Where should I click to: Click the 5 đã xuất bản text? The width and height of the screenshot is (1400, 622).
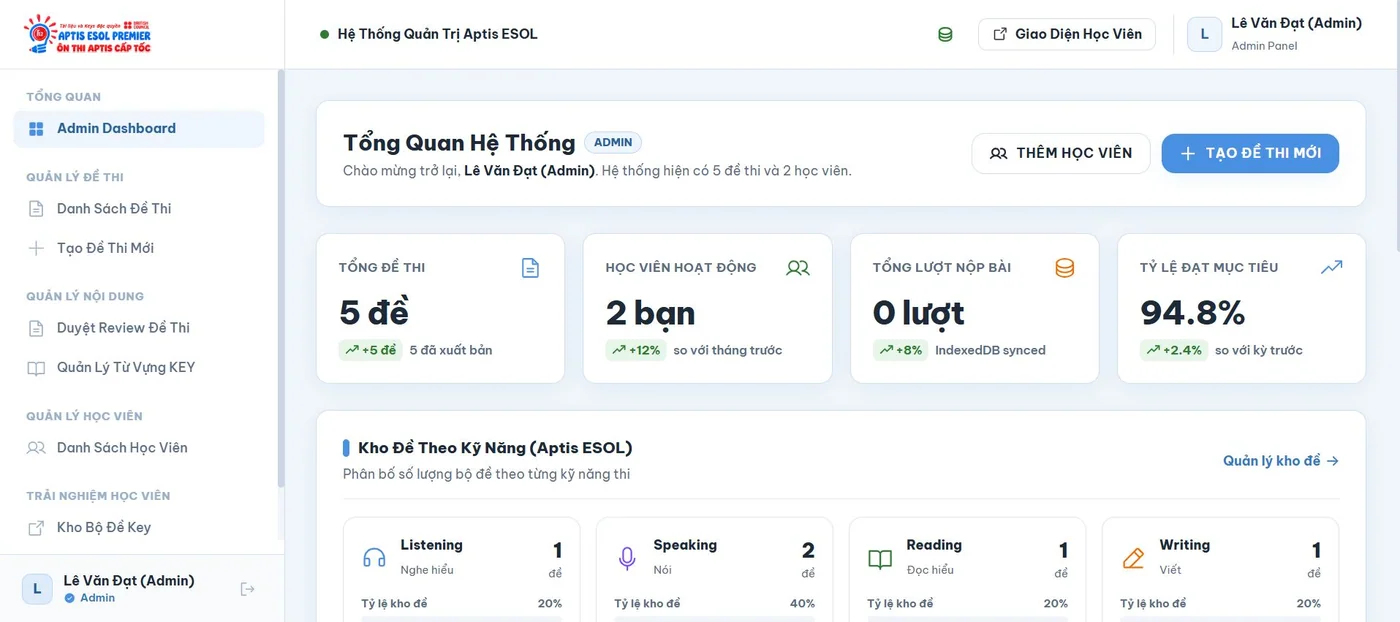point(451,350)
